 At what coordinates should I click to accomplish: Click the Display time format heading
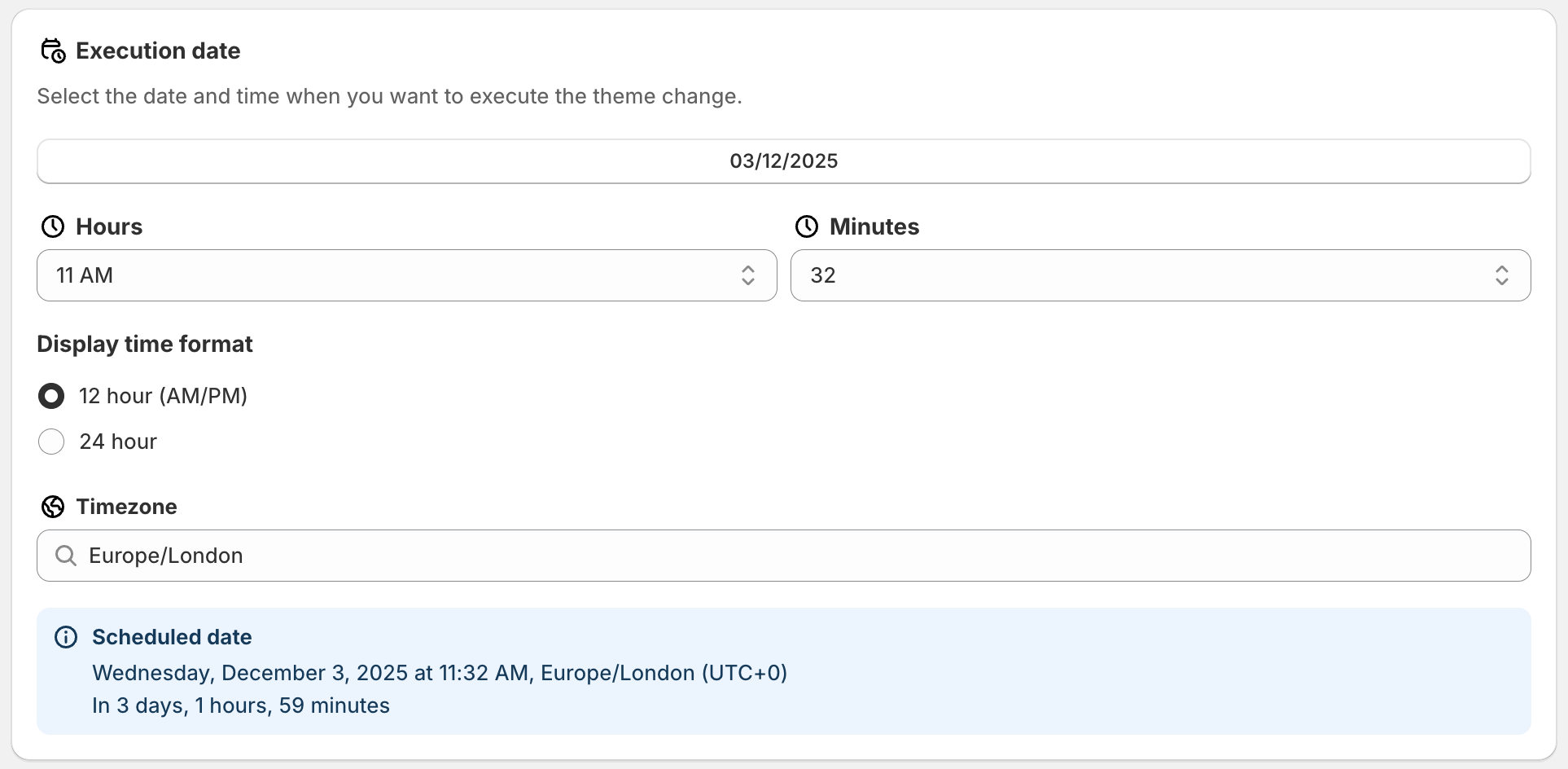(145, 344)
